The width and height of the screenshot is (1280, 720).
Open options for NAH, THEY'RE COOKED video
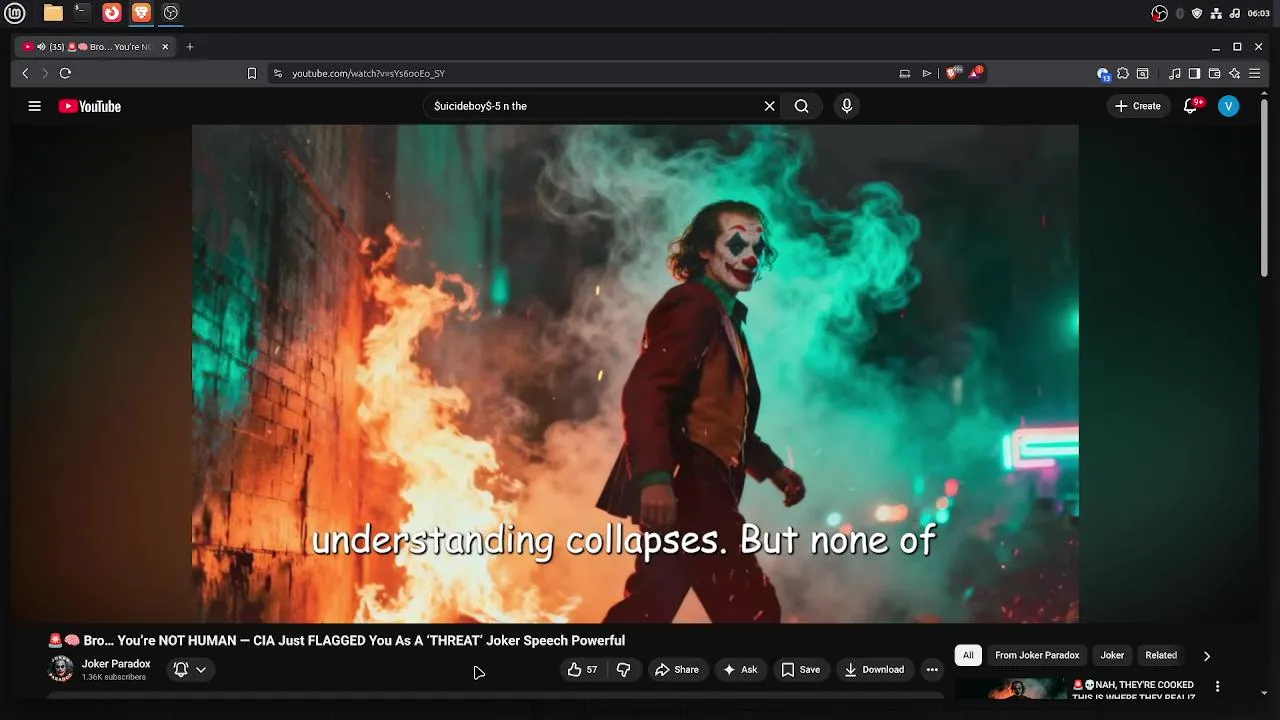pos(1217,687)
